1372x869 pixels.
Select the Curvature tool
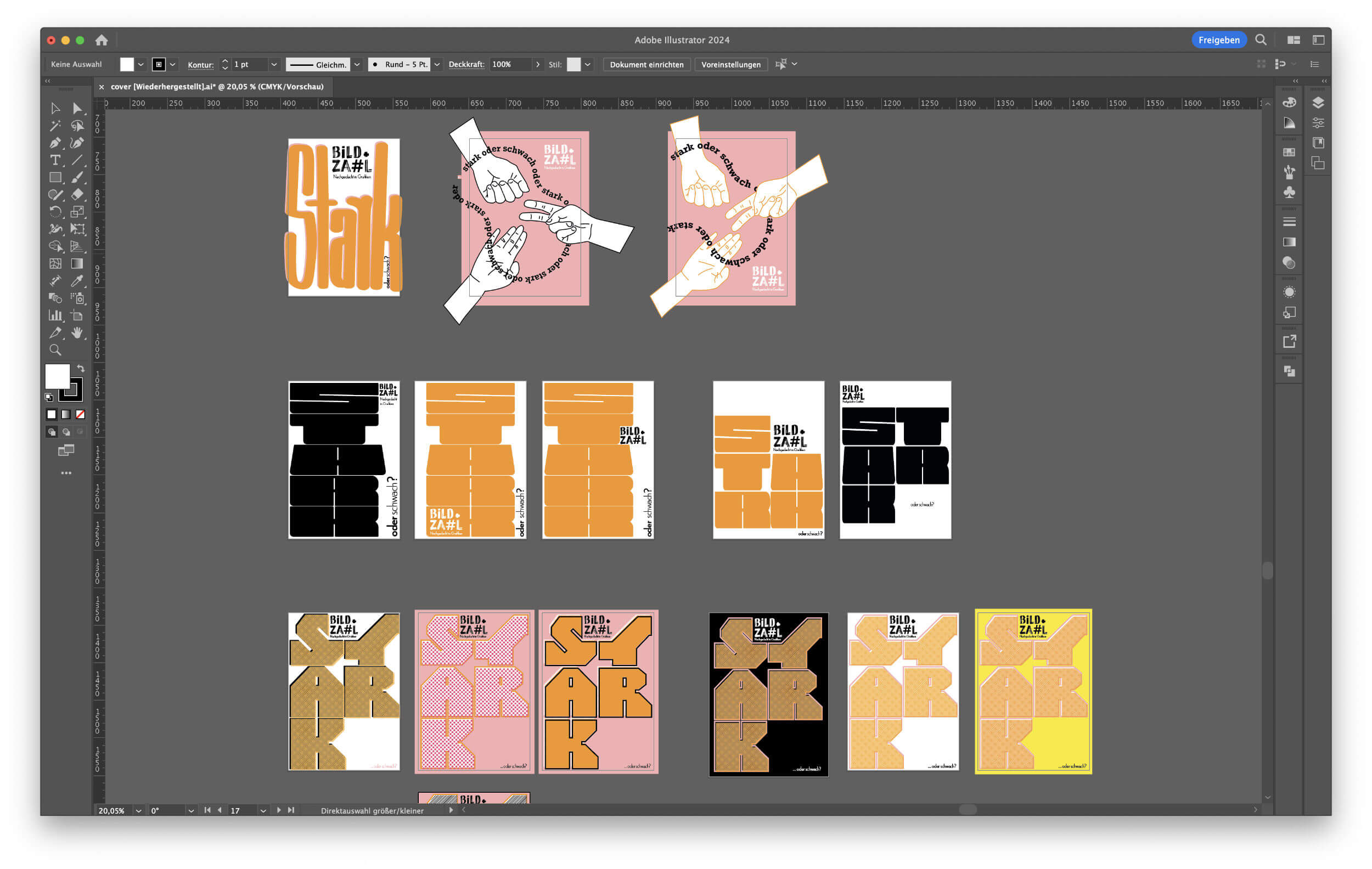(x=77, y=143)
